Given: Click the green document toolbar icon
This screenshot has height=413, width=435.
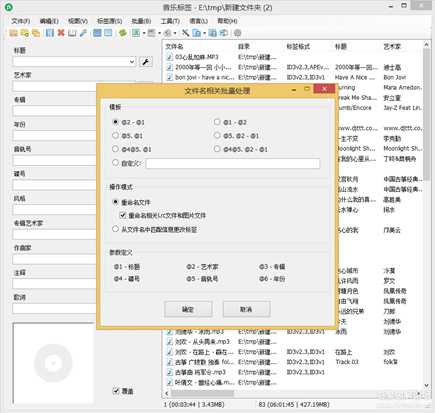Looking at the screenshot, I should (136, 33).
